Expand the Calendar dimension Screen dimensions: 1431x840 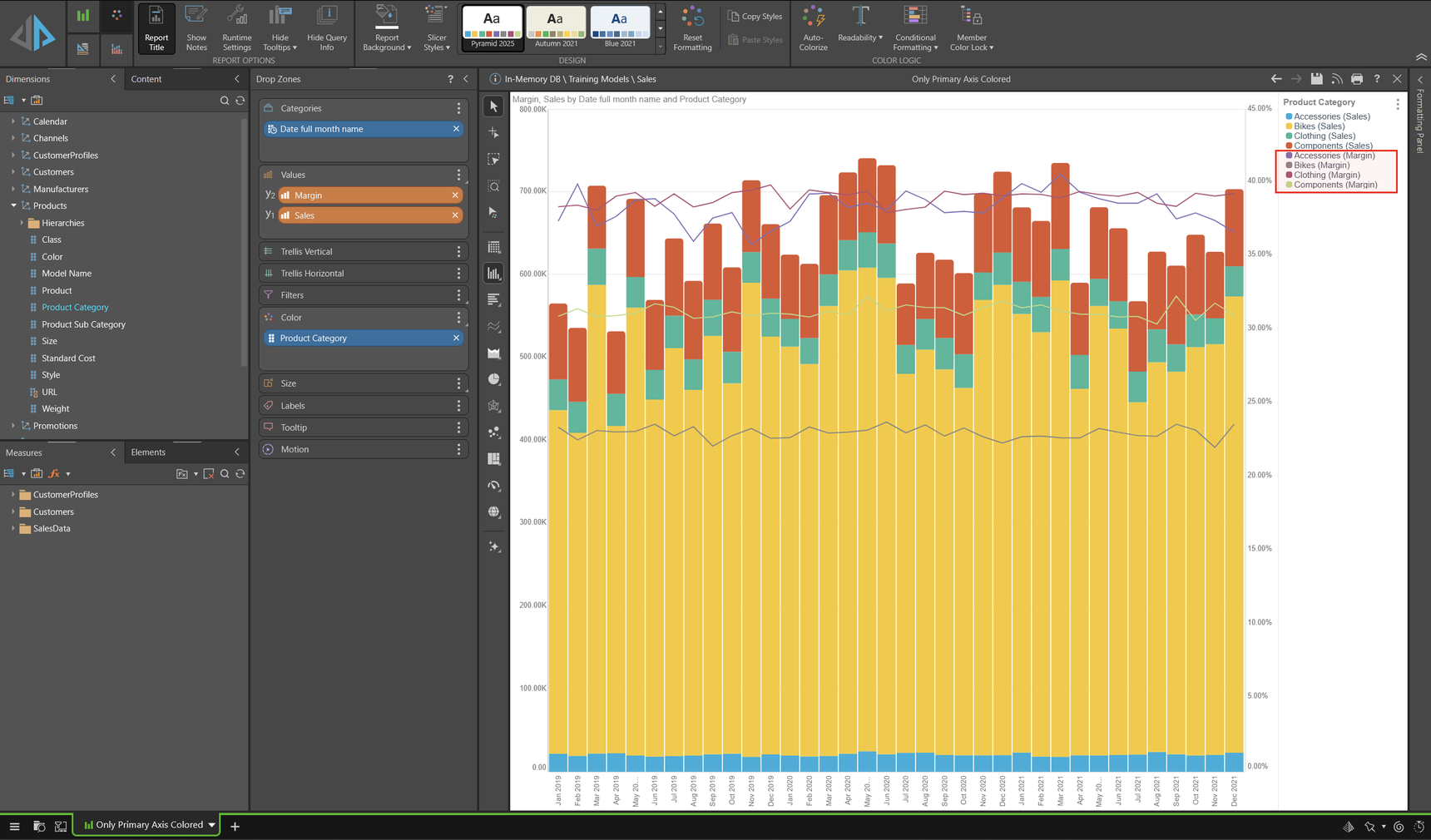13,121
